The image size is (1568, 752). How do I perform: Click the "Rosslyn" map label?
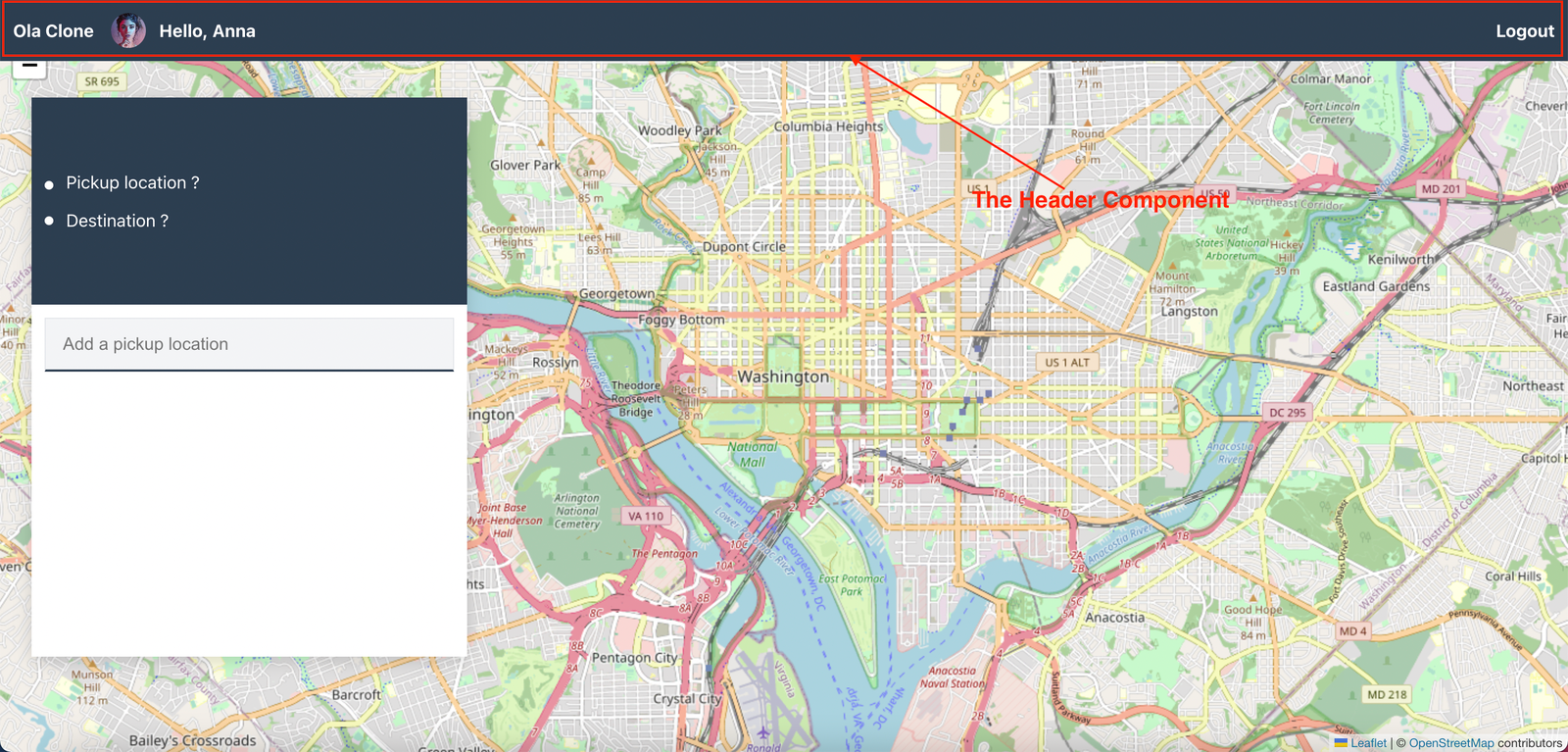[x=555, y=363]
